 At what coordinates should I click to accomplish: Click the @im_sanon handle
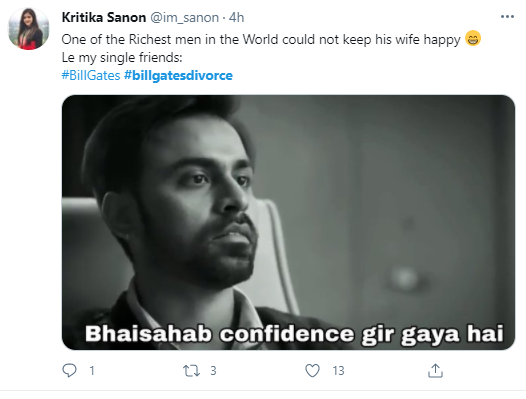(184, 17)
